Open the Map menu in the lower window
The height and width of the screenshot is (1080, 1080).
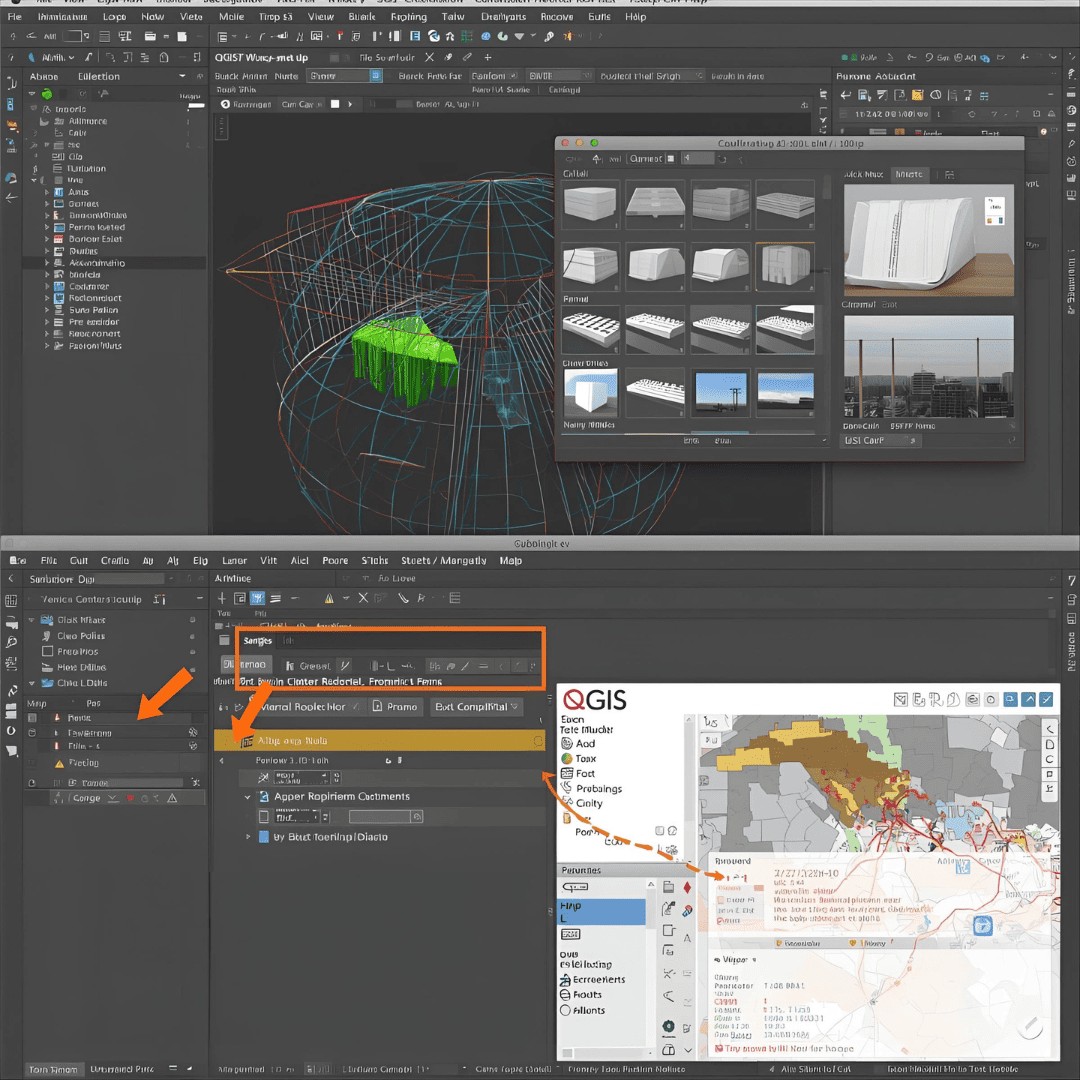coord(510,561)
